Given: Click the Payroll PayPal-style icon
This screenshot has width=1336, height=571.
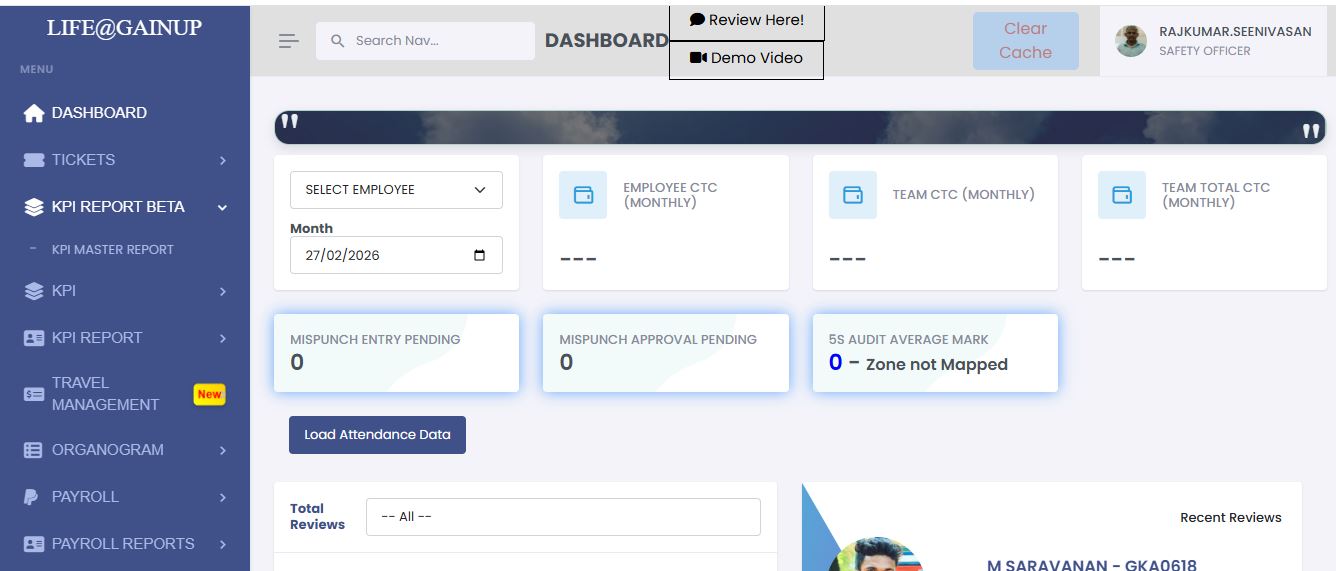Looking at the screenshot, I should tap(32, 497).
